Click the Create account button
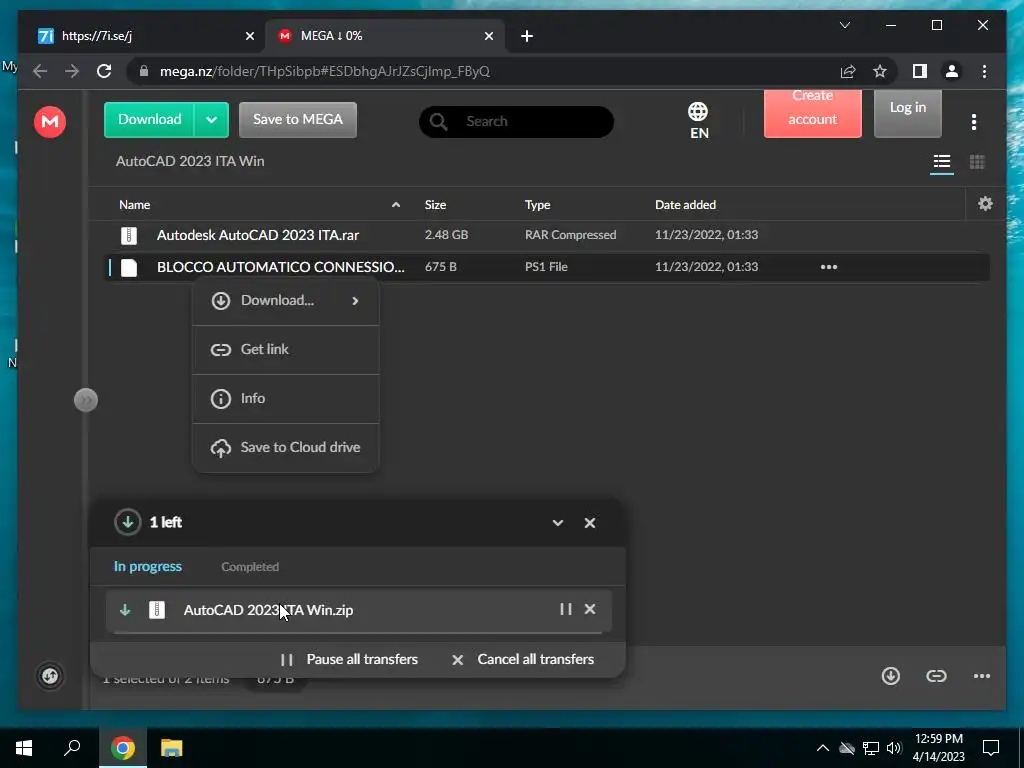The height and width of the screenshot is (768, 1024). 812,112
